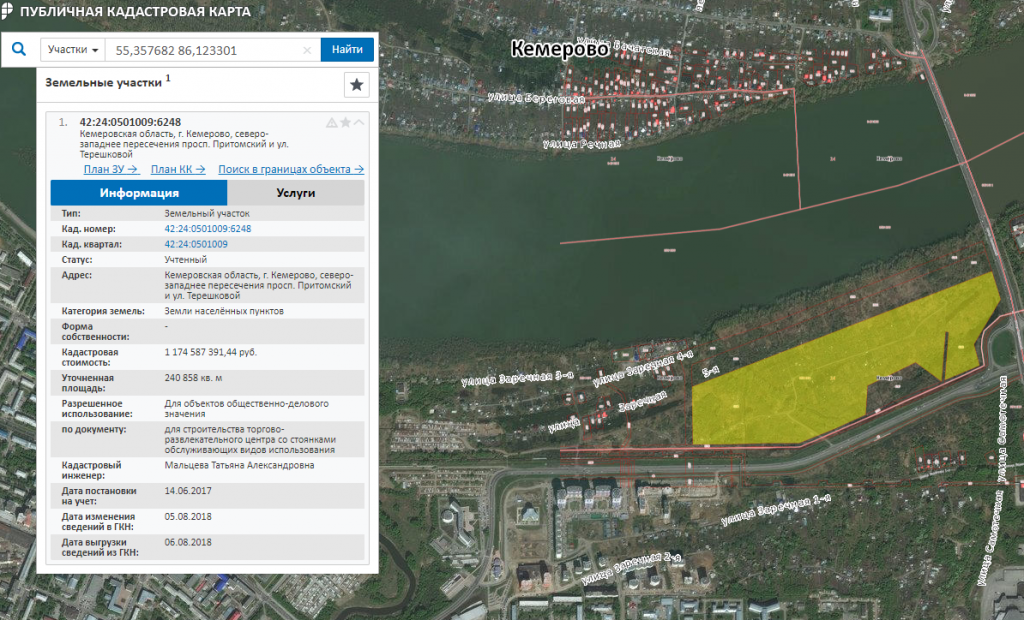This screenshot has width=1024, height=620.
Task: Open cadastral number 42:24:0501009:6248 link in table
Action: [x=207, y=229]
